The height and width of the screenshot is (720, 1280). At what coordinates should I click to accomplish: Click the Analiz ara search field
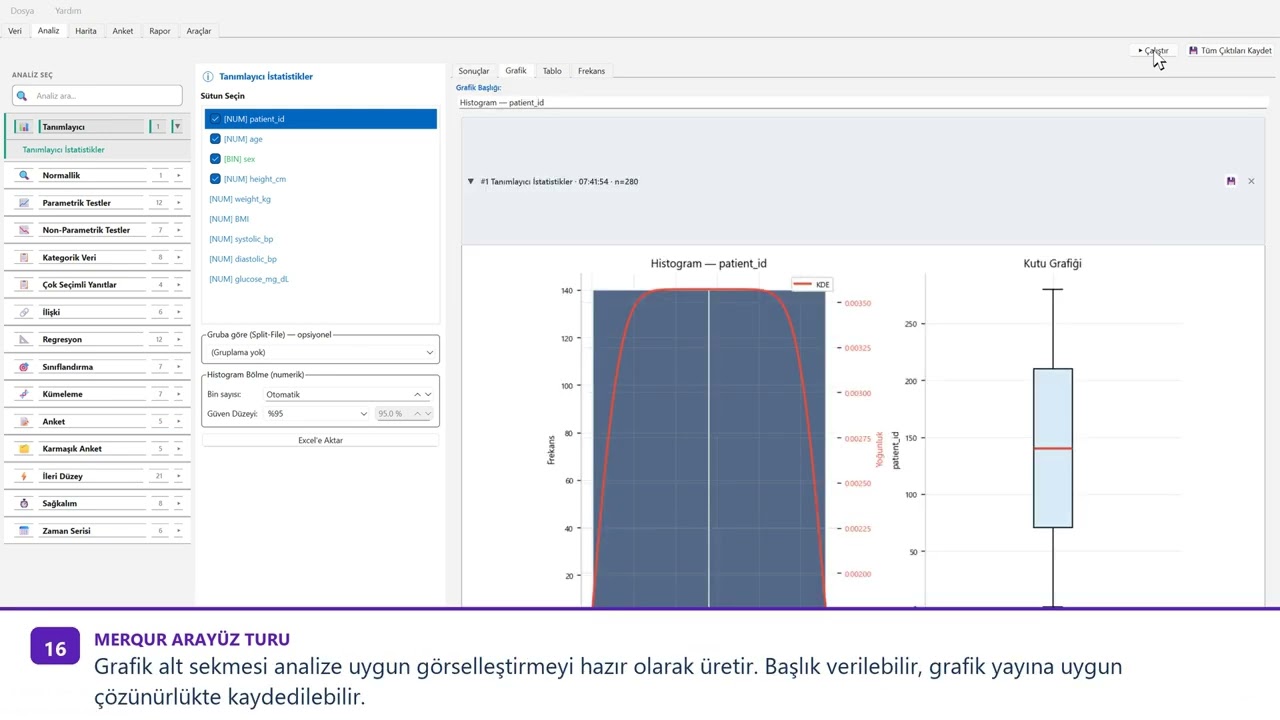coord(97,96)
